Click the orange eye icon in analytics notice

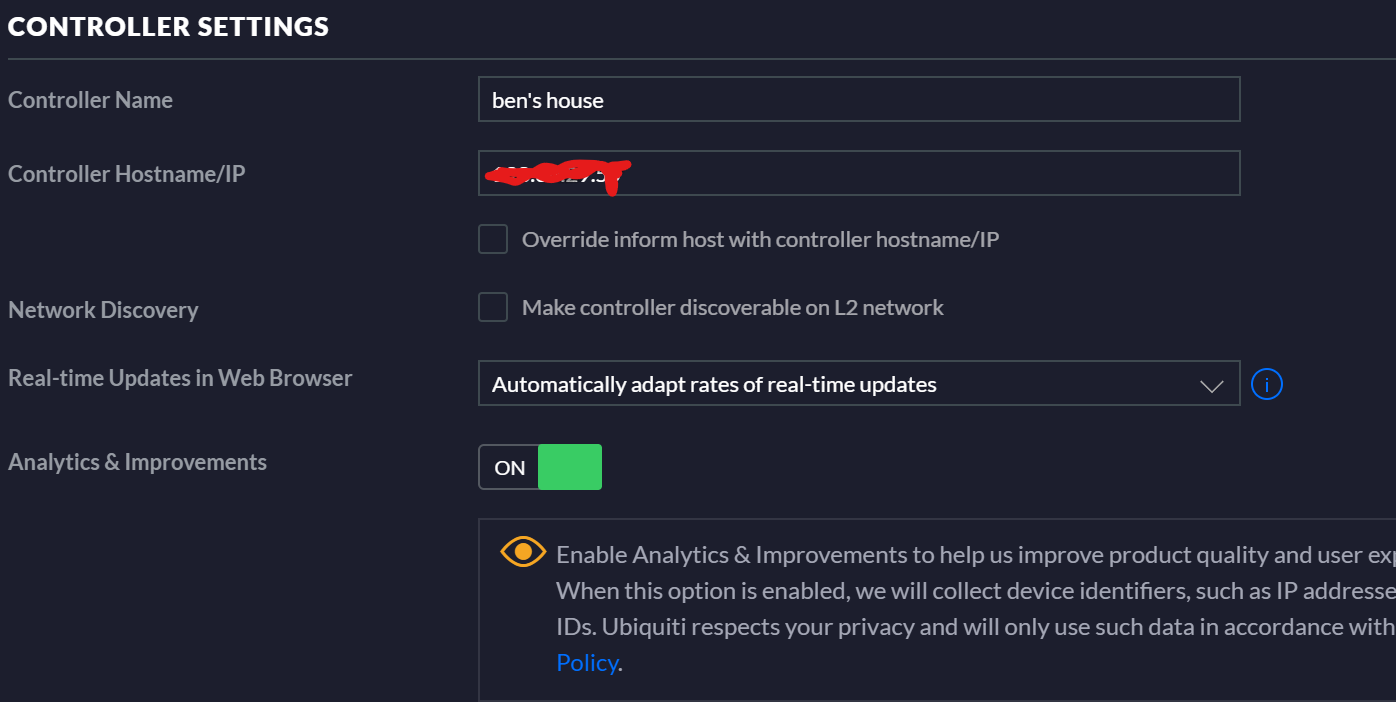(x=523, y=552)
